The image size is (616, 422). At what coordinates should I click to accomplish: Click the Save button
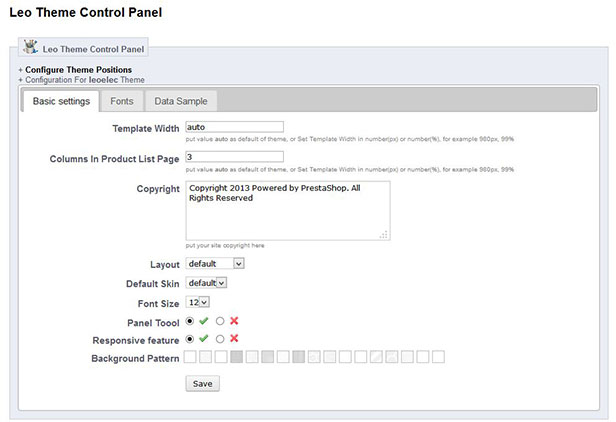pyautogui.click(x=203, y=383)
